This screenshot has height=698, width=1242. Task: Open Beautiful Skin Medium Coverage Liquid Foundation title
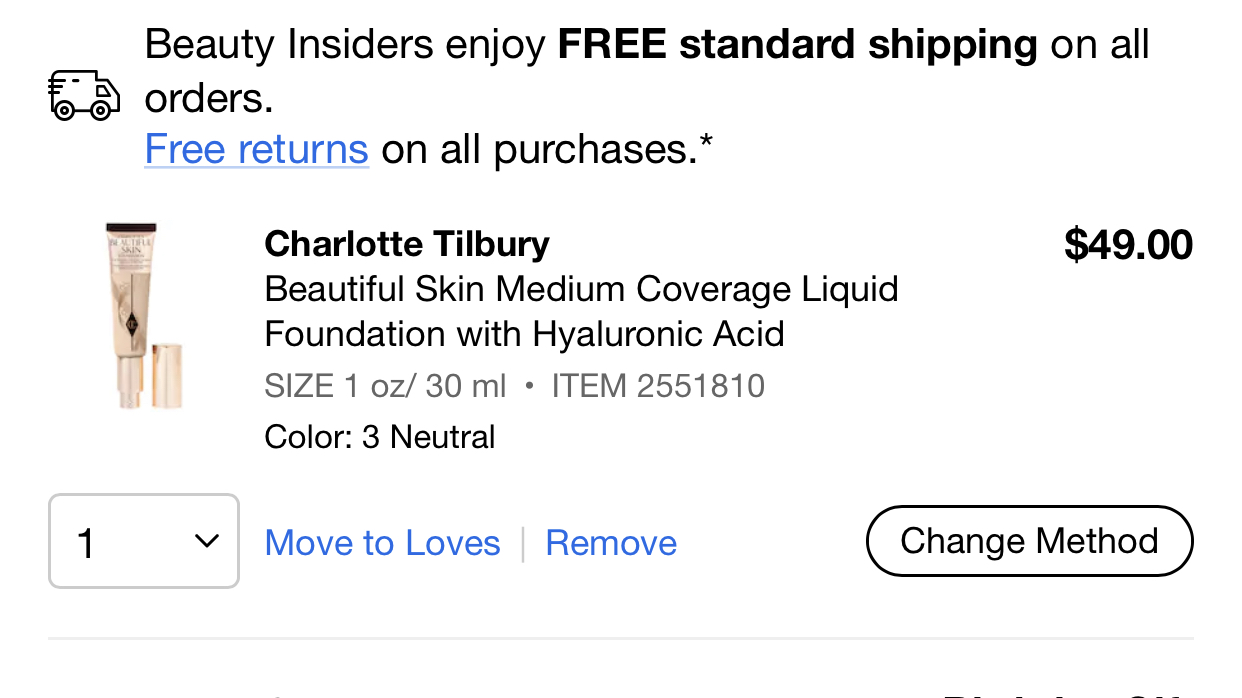point(581,311)
